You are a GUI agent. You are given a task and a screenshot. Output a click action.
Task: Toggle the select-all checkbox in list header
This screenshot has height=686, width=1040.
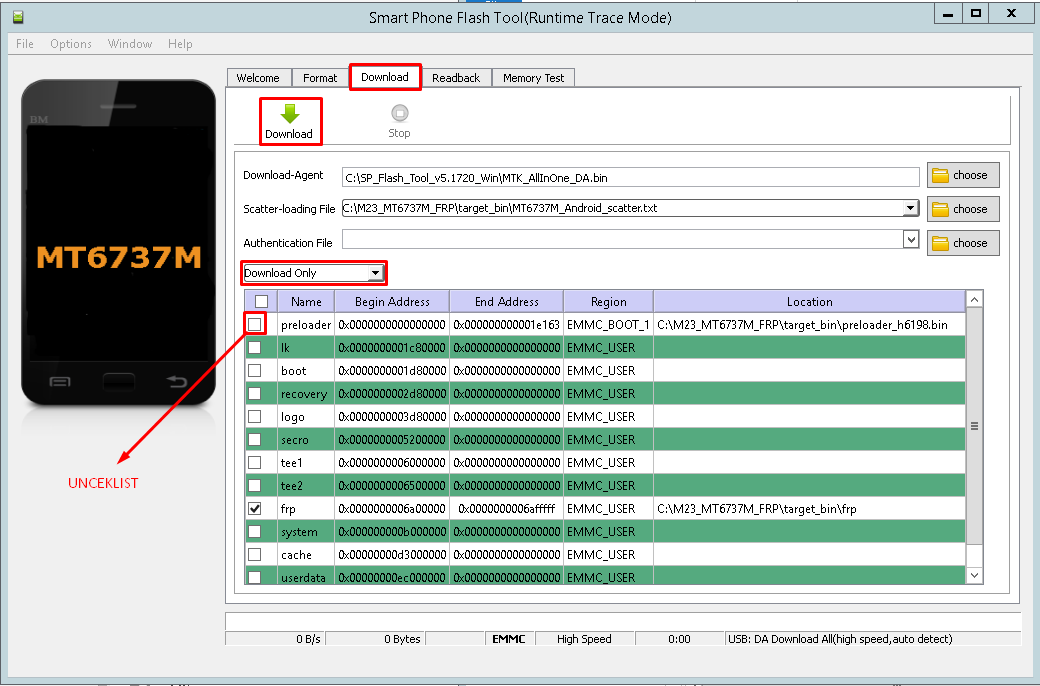261,301
